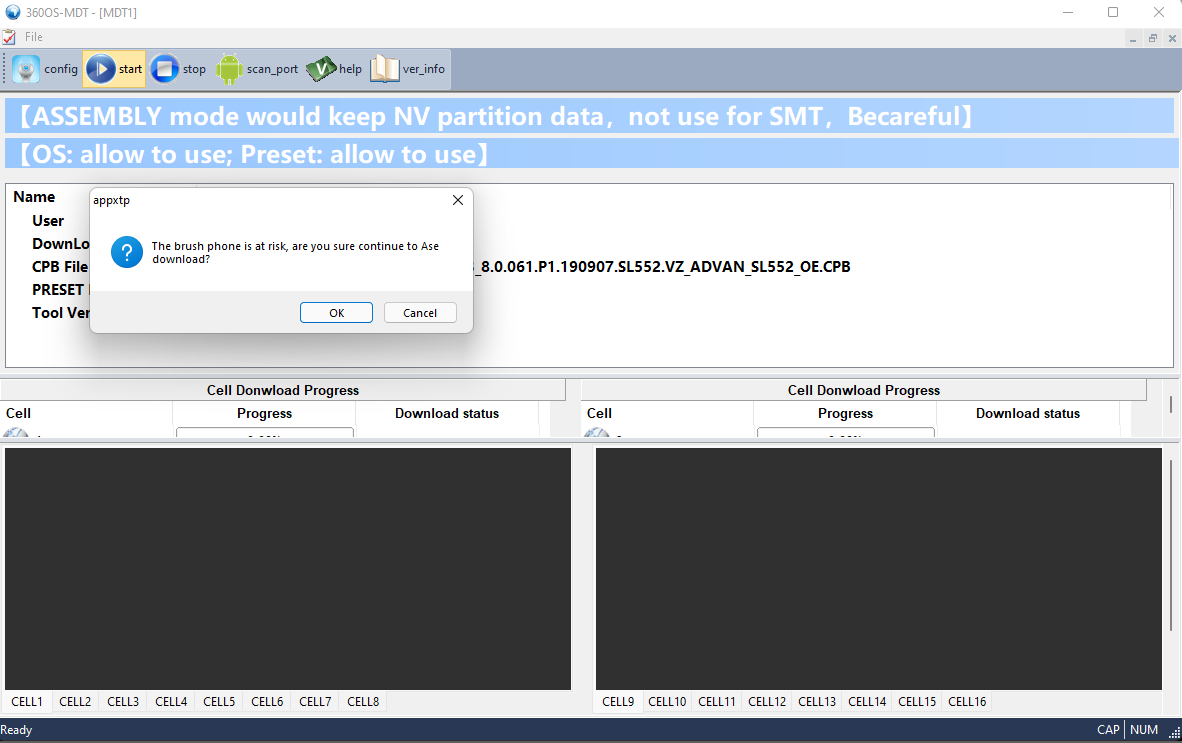Click the left Progress column header
1182x743 pixels.
pyautogui.click(x=264, y=413)
